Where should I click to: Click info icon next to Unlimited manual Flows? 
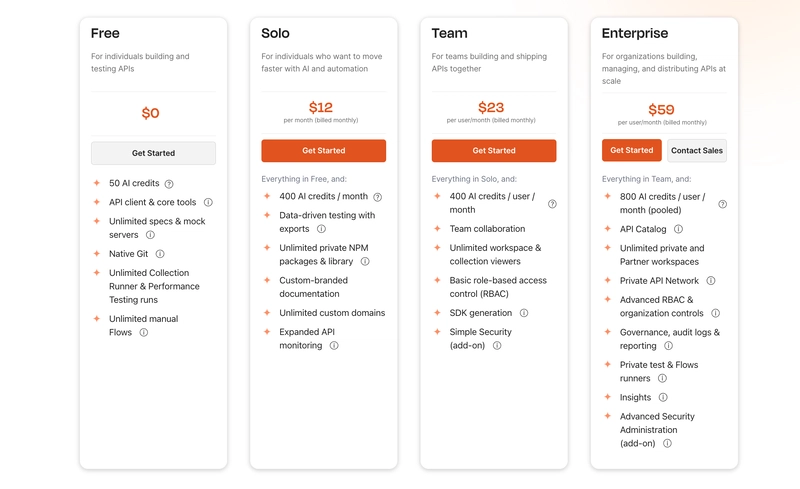click(144, 332)
